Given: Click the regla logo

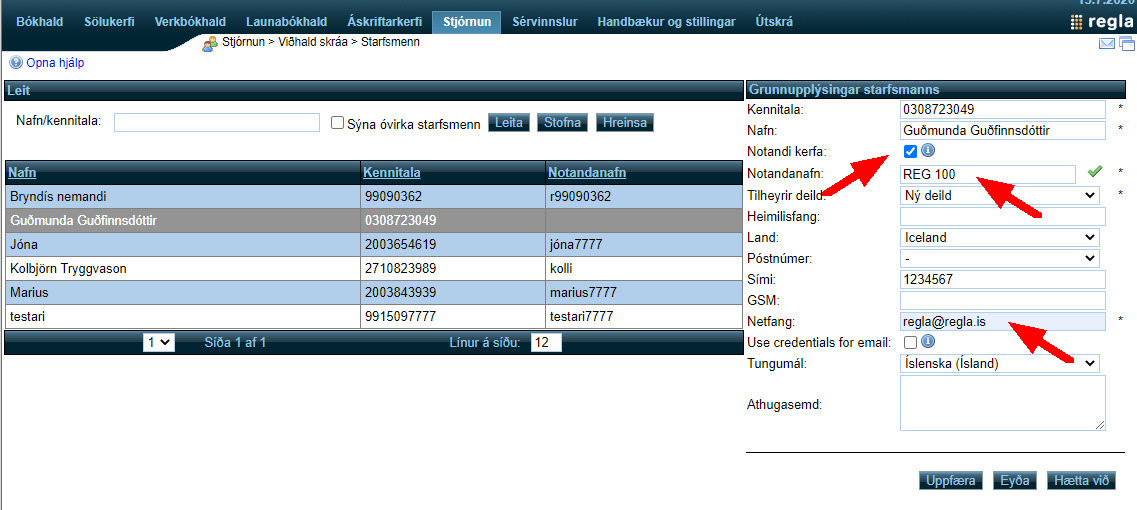Looking at the screenshot, I should [x=1102, y=22].
